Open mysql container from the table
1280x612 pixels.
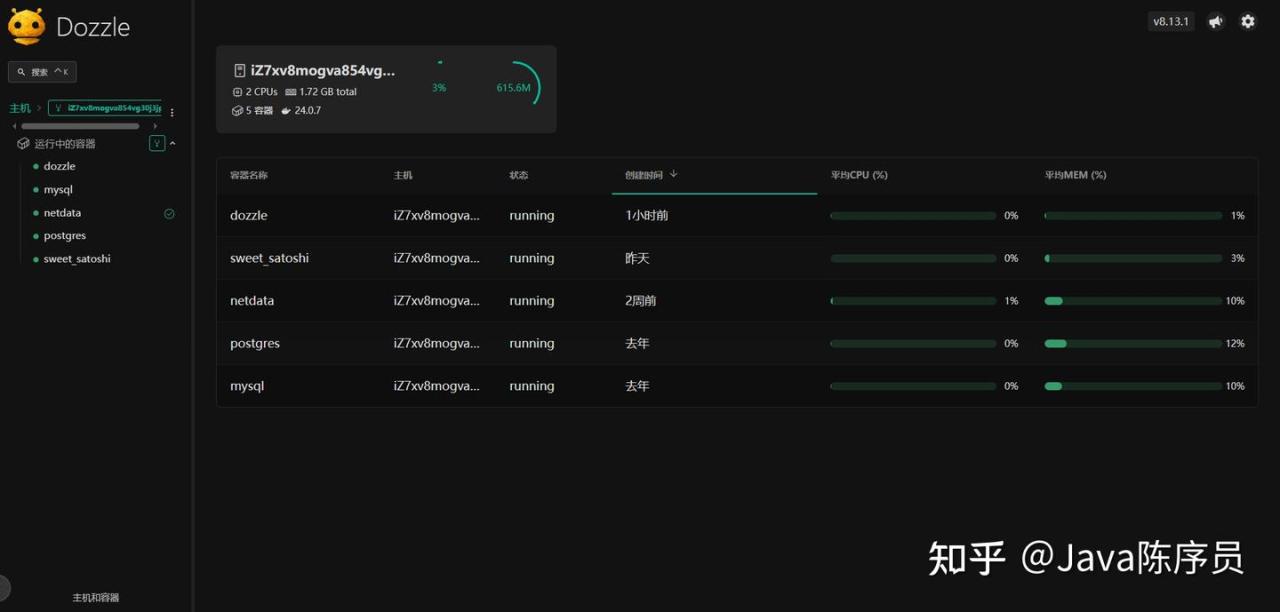coord(247,386)
